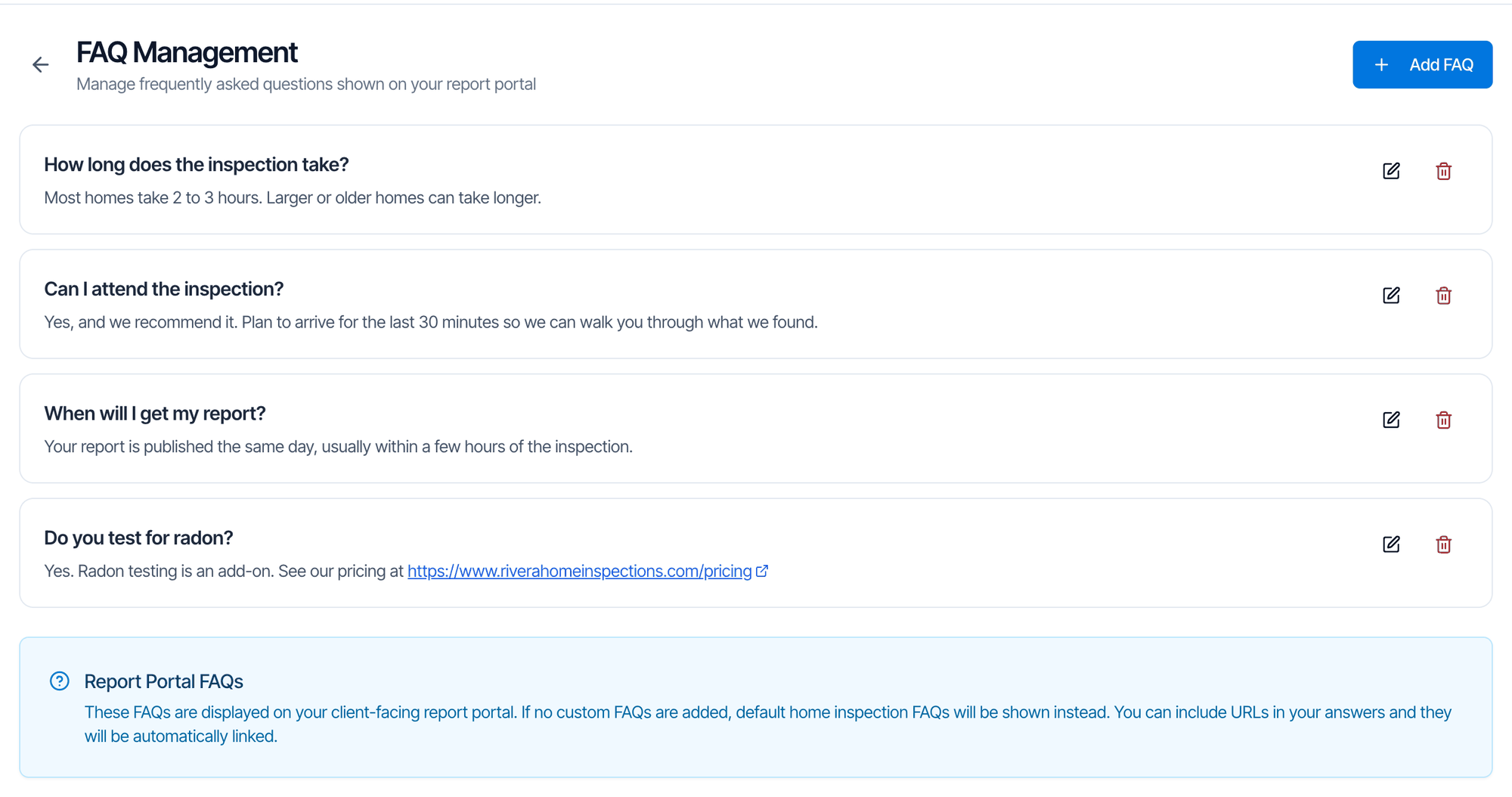Edit the 'Do you test for radon?' FAQ
The width and height of the screenshot is (1512, 797).
tap(1391, 544)
